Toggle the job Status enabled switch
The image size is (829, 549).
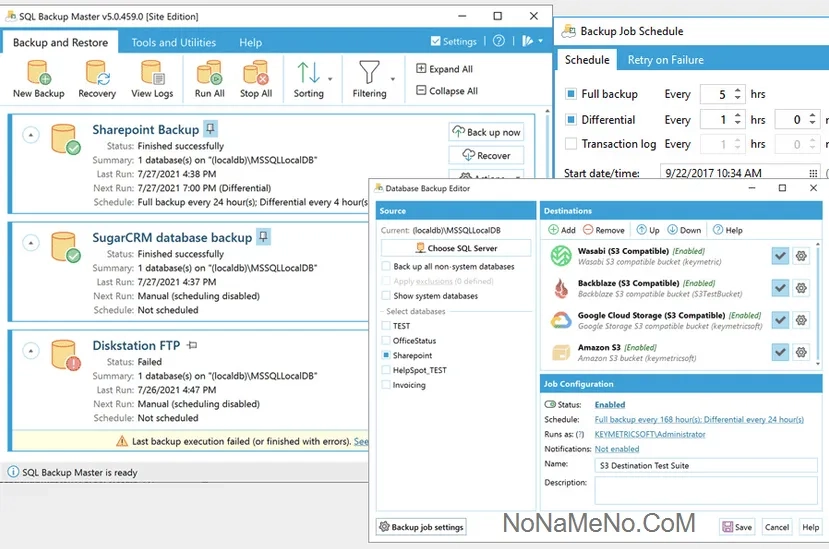click(x=550, y=405)
